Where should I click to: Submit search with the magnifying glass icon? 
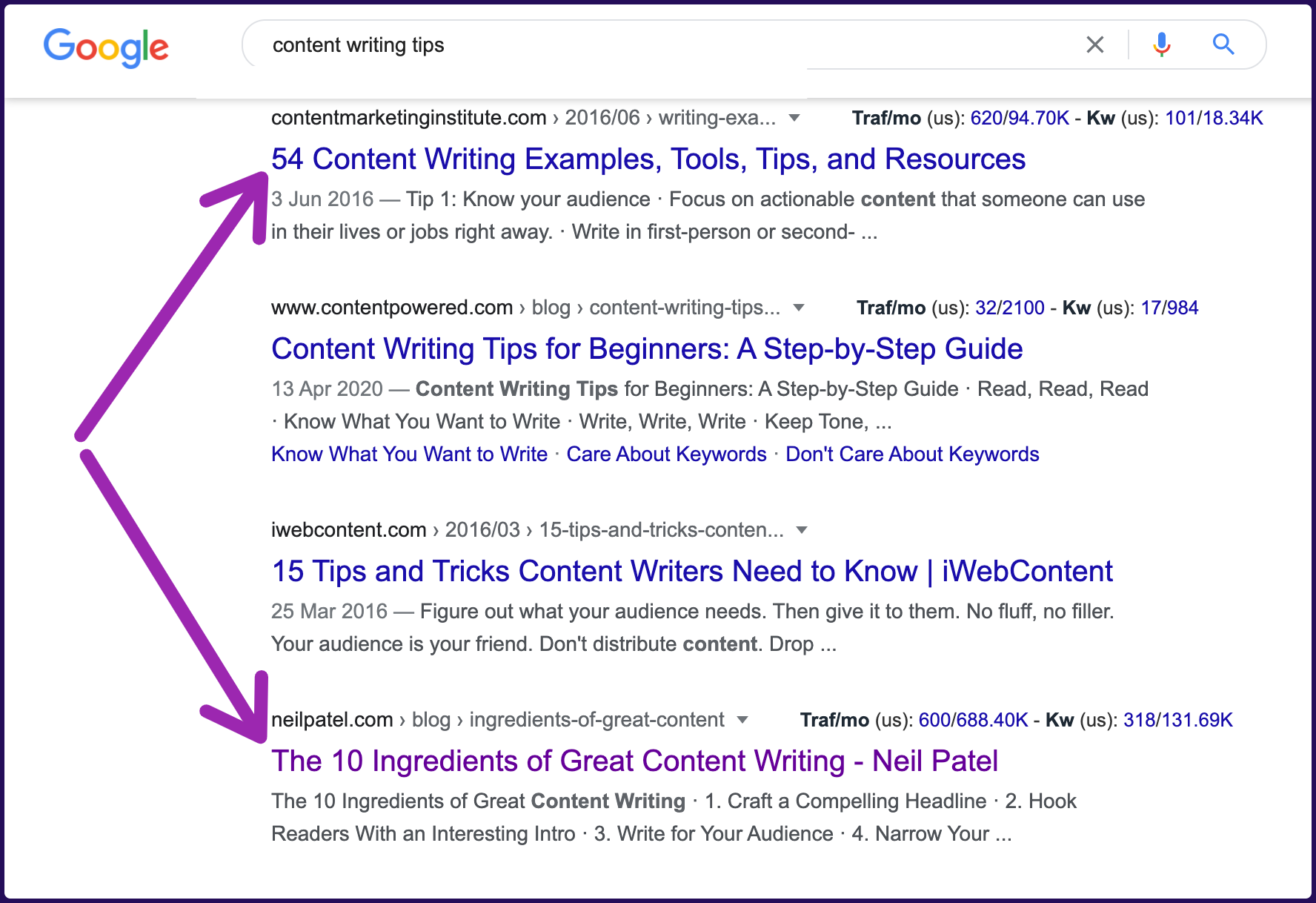click(1223, 45)
